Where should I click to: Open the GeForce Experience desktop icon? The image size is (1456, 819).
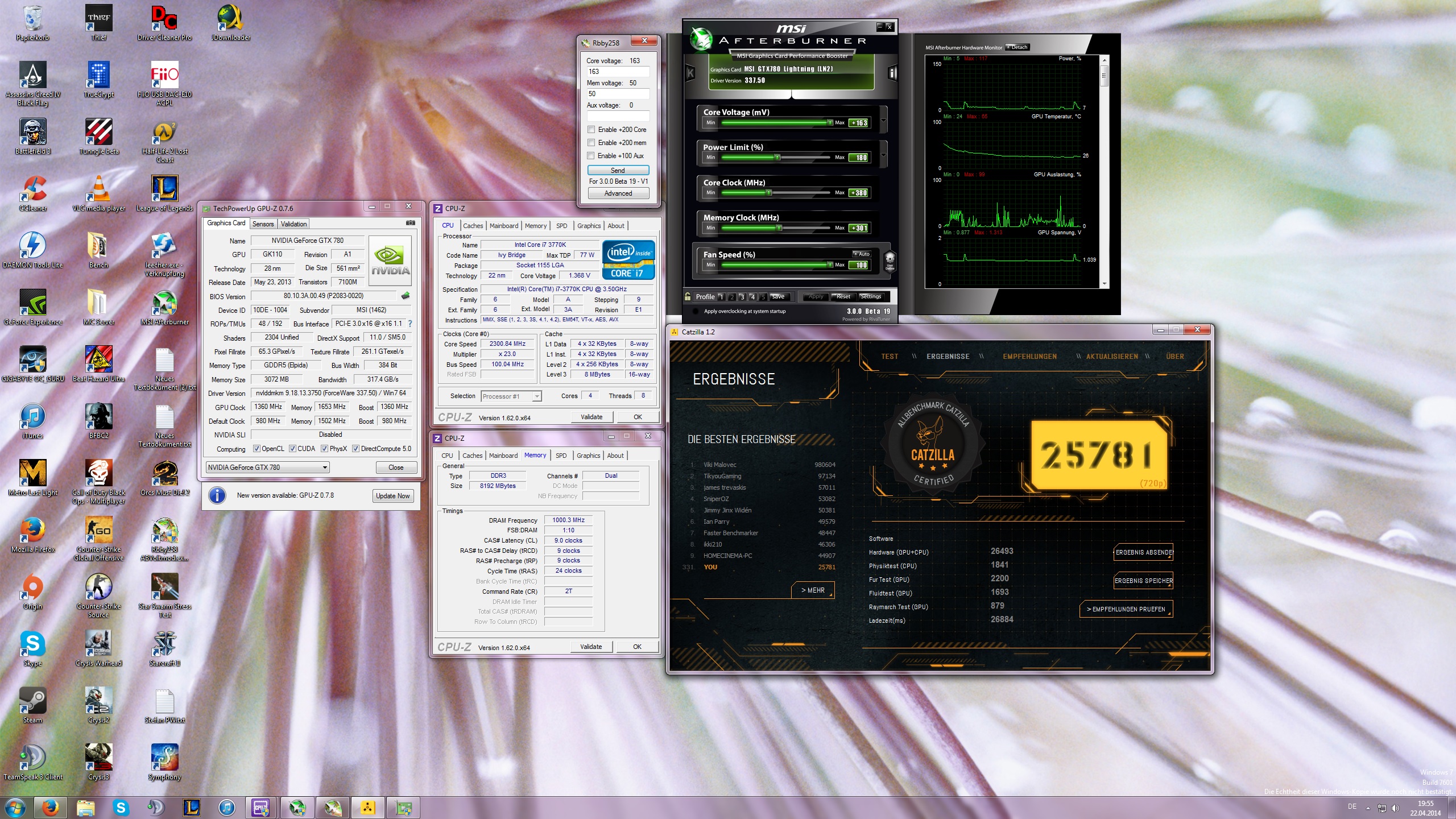click(x=33, y=308)
